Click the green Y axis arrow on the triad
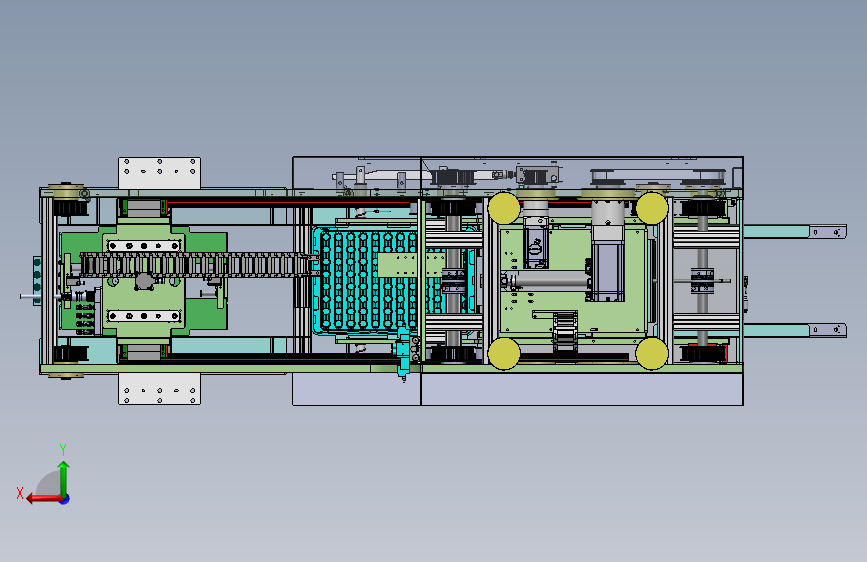 click(x=64, y=478)
